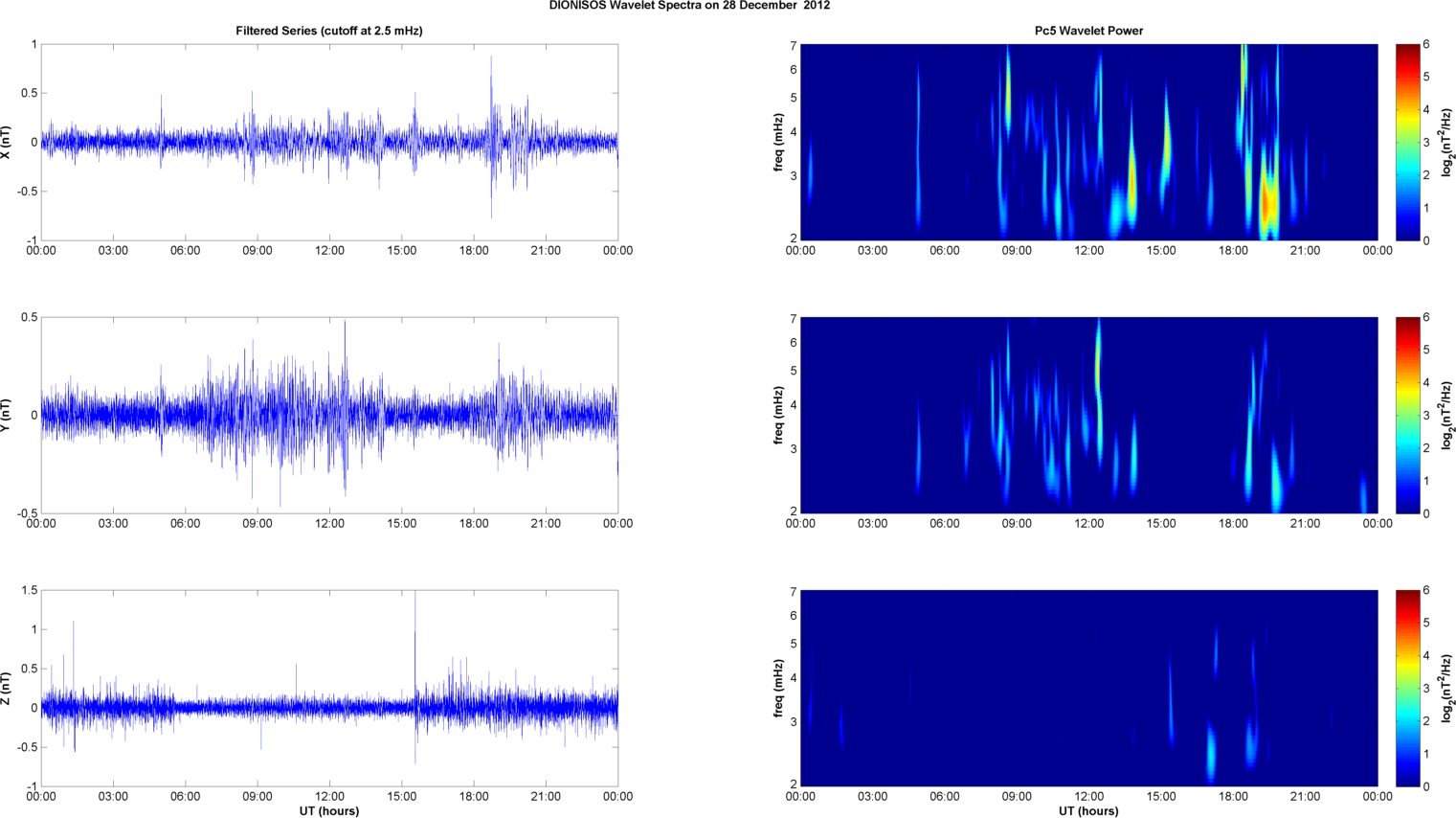Click the "18:00" tick under the top spectrogram
Screen dimensions: 1456x818
1233,251
